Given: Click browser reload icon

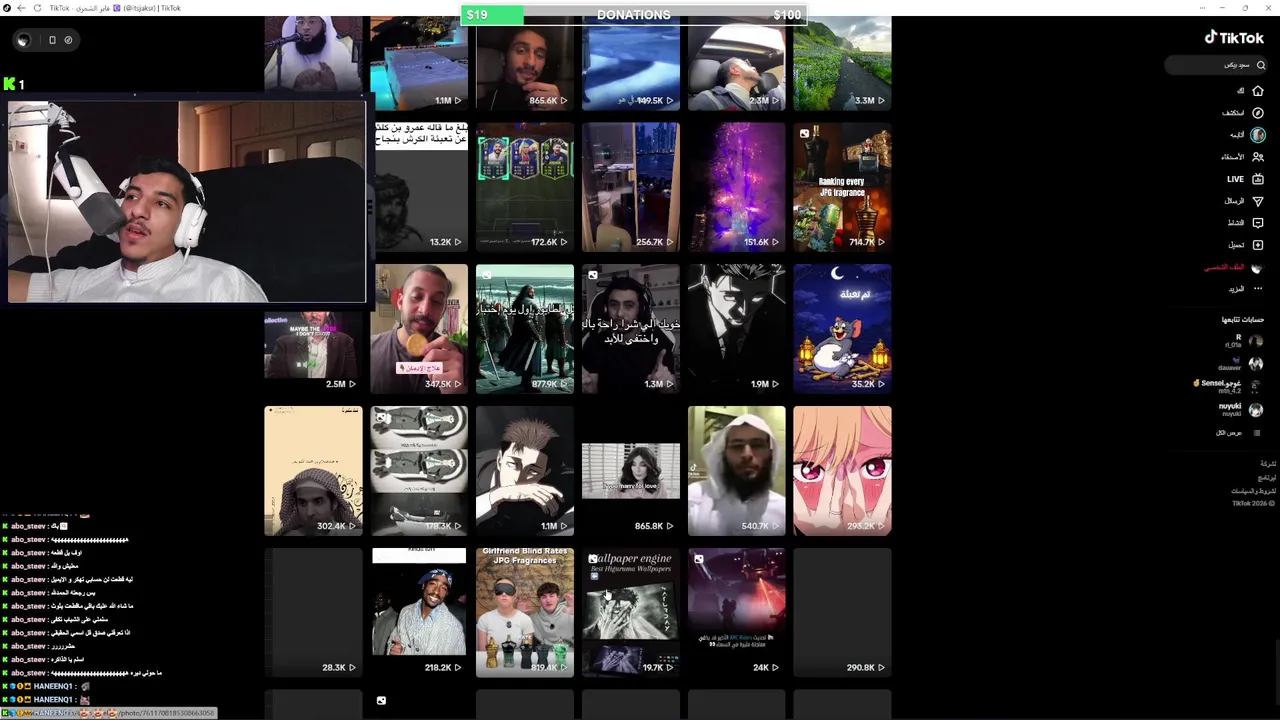Looking at the screenshot, I should (37, 8).
